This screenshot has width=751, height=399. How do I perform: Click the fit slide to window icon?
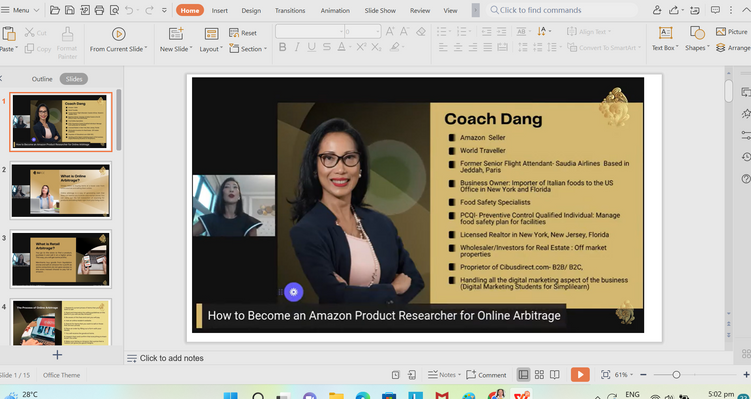[x=605, y=375]
